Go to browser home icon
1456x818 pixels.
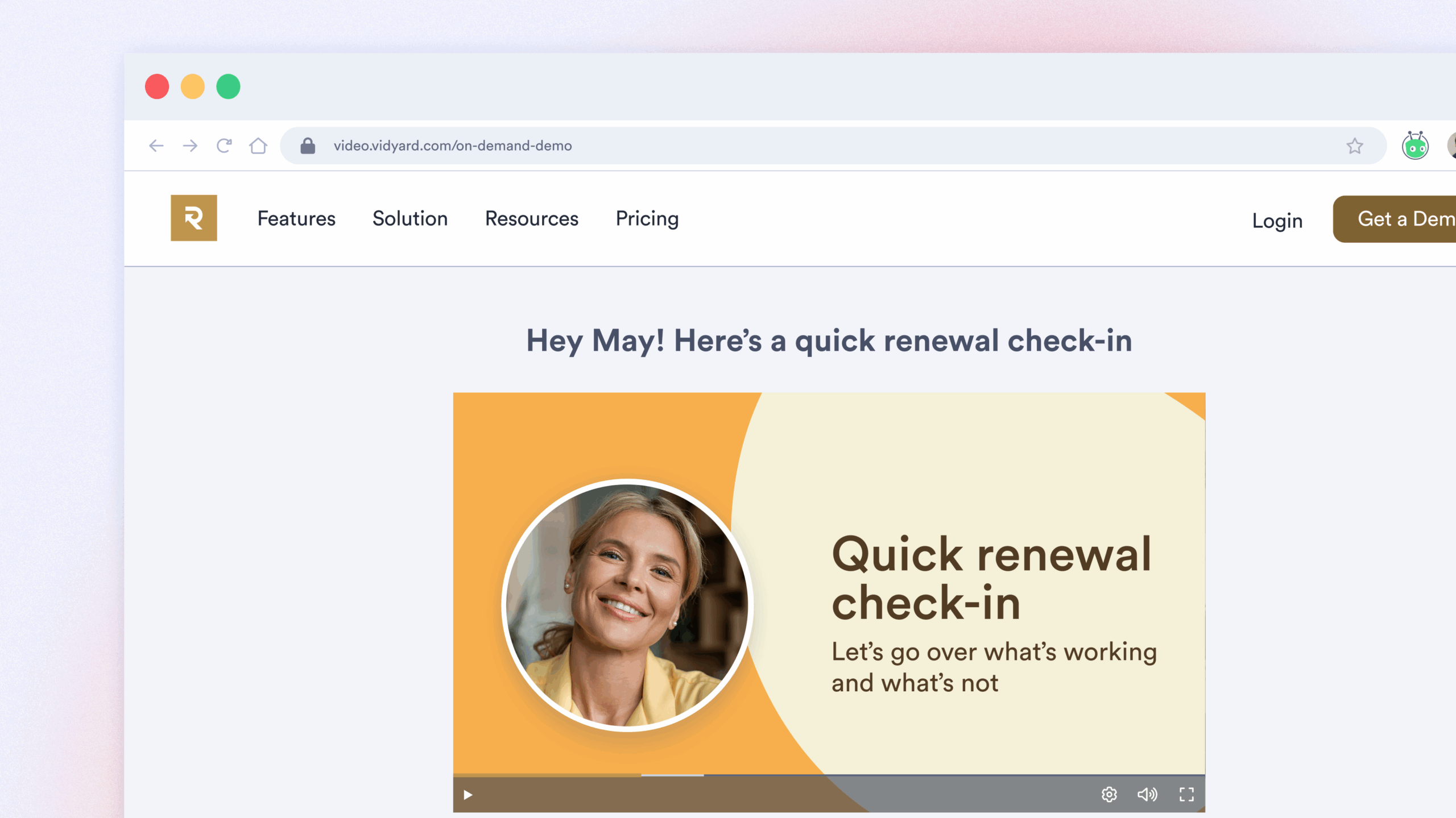tap(258, 146)
